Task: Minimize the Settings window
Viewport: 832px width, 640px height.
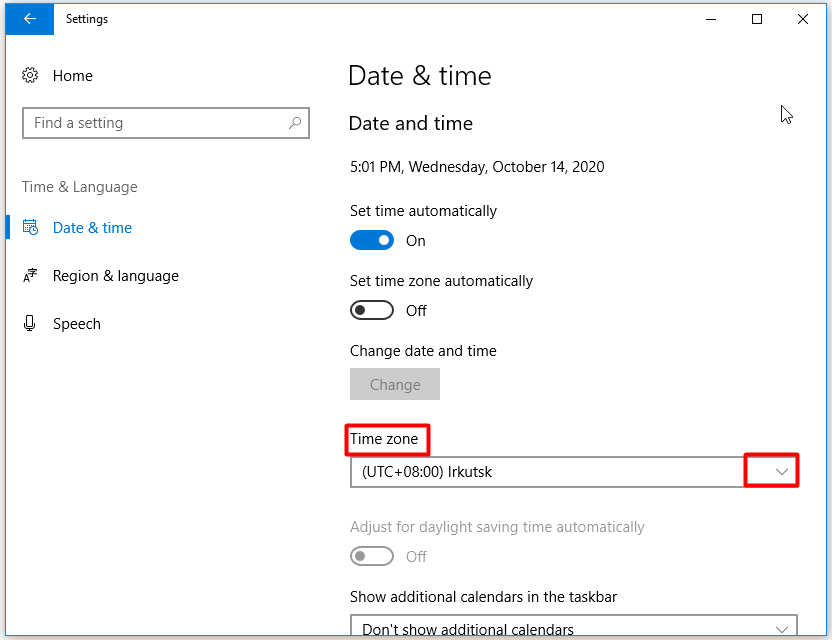Action: pos(711,19)
